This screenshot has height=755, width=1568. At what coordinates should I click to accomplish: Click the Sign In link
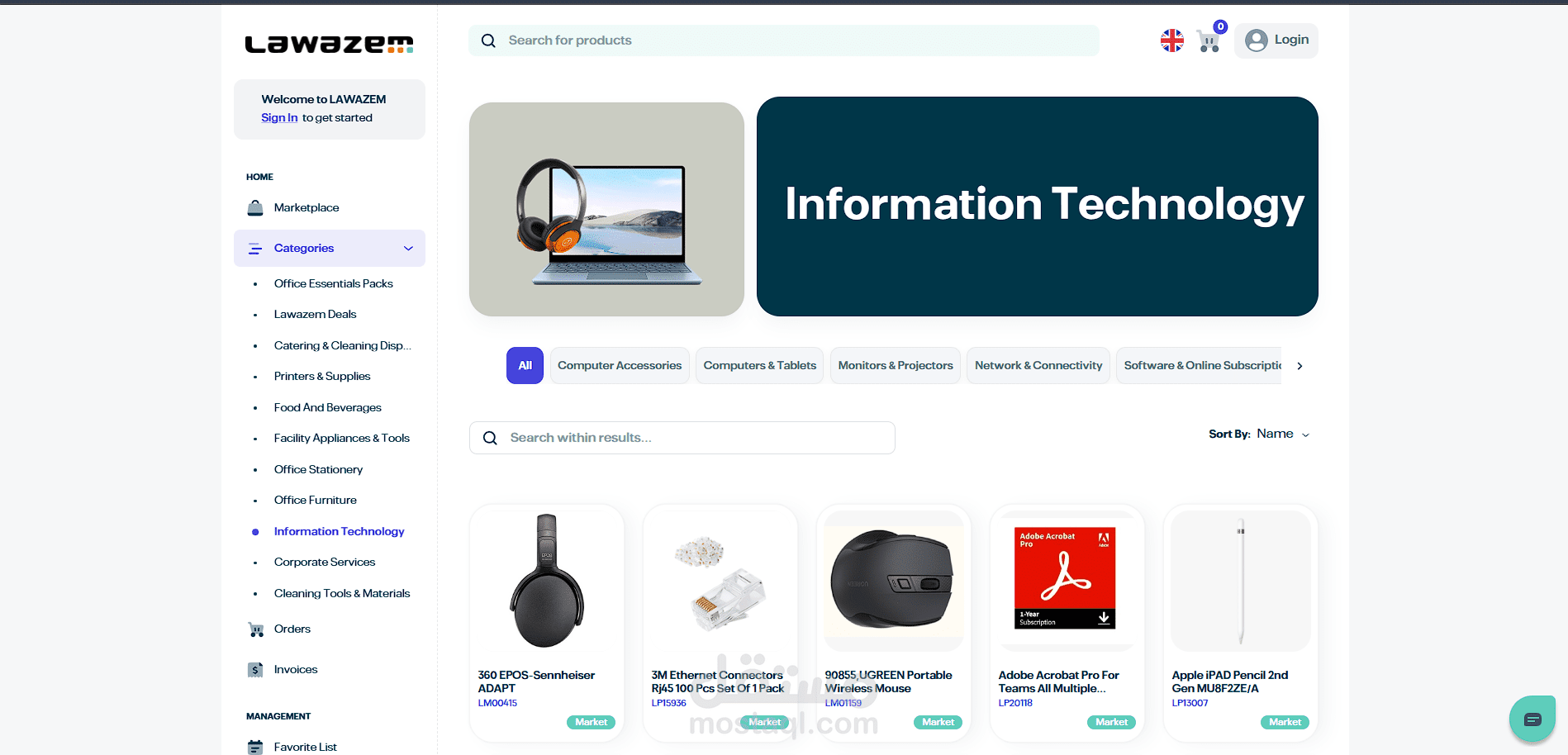pyautogui.click(x=279, y=118)
